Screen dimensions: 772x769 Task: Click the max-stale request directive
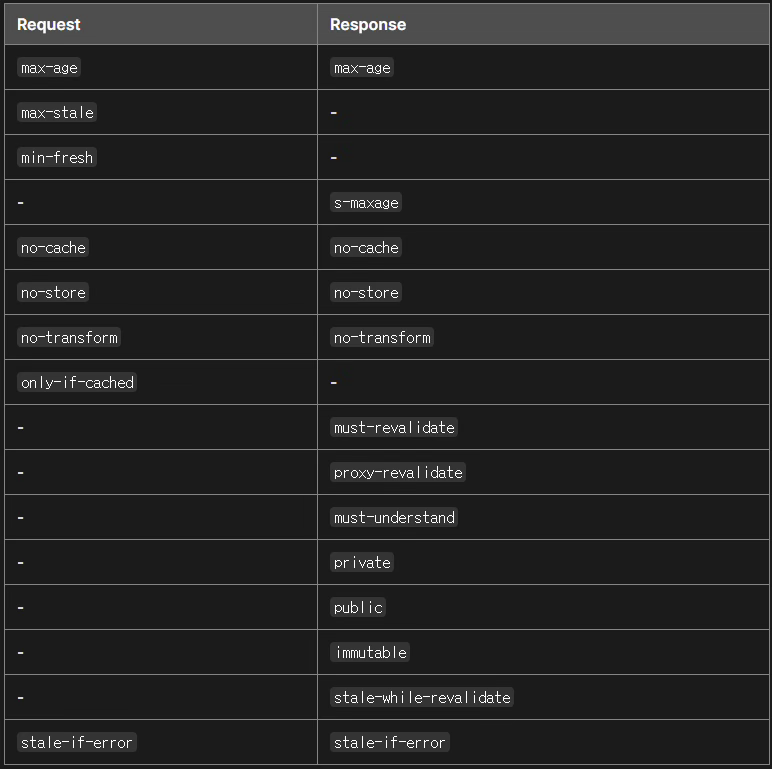(x=57, y=112)
